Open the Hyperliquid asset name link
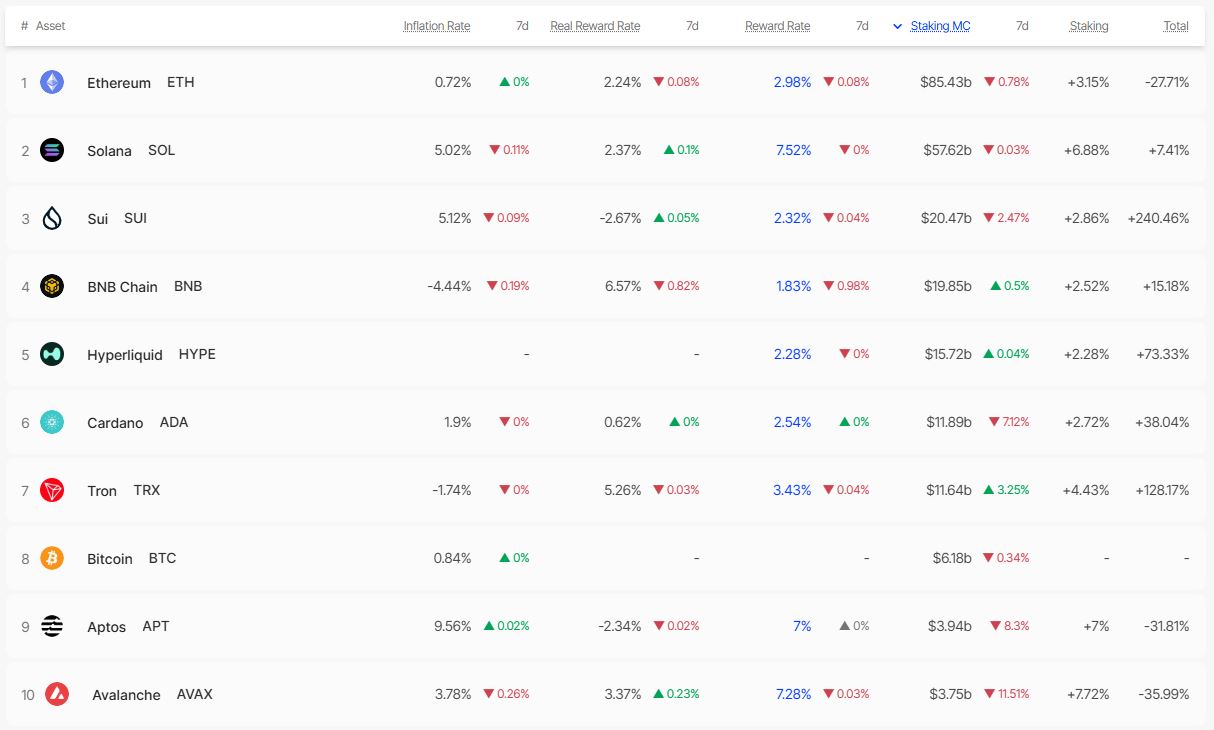 coord(125,355)
